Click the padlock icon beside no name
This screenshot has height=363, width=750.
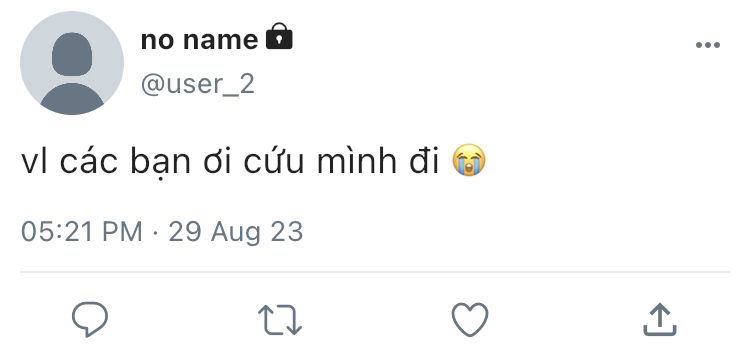click(279, 36)
